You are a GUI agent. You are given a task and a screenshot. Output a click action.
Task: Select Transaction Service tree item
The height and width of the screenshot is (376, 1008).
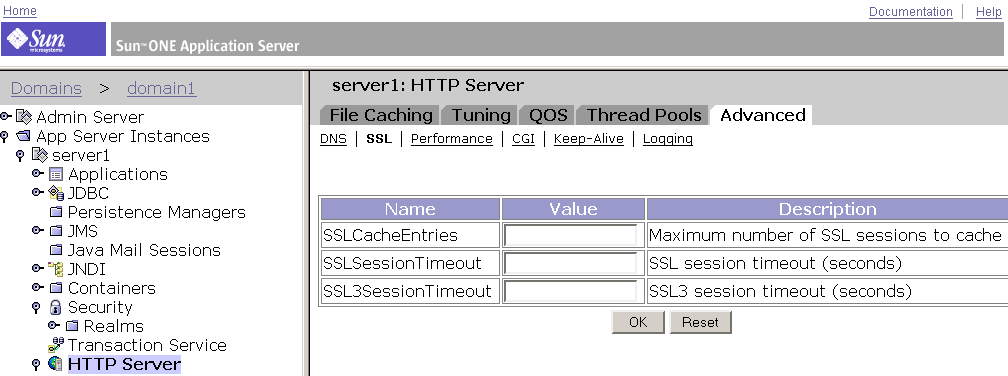click(147, 345)
